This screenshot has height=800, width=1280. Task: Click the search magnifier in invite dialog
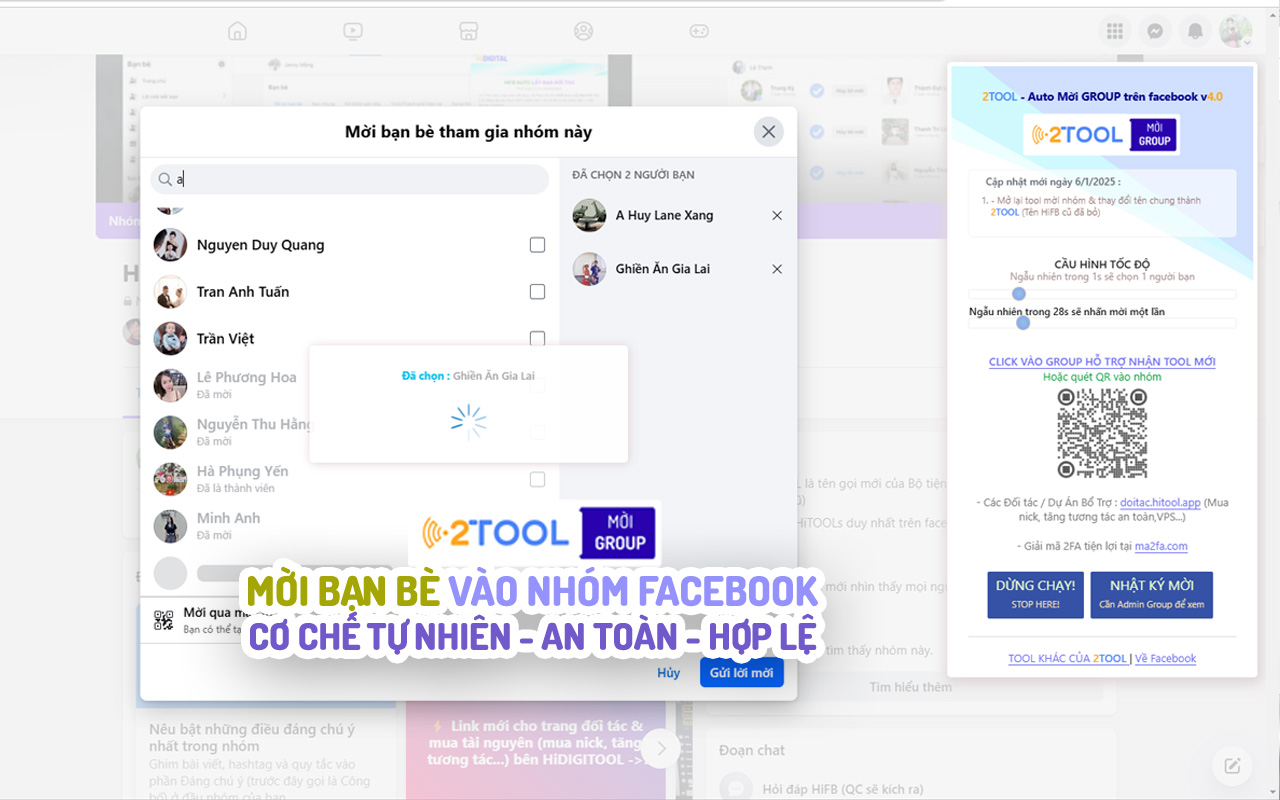pos(165,179)
